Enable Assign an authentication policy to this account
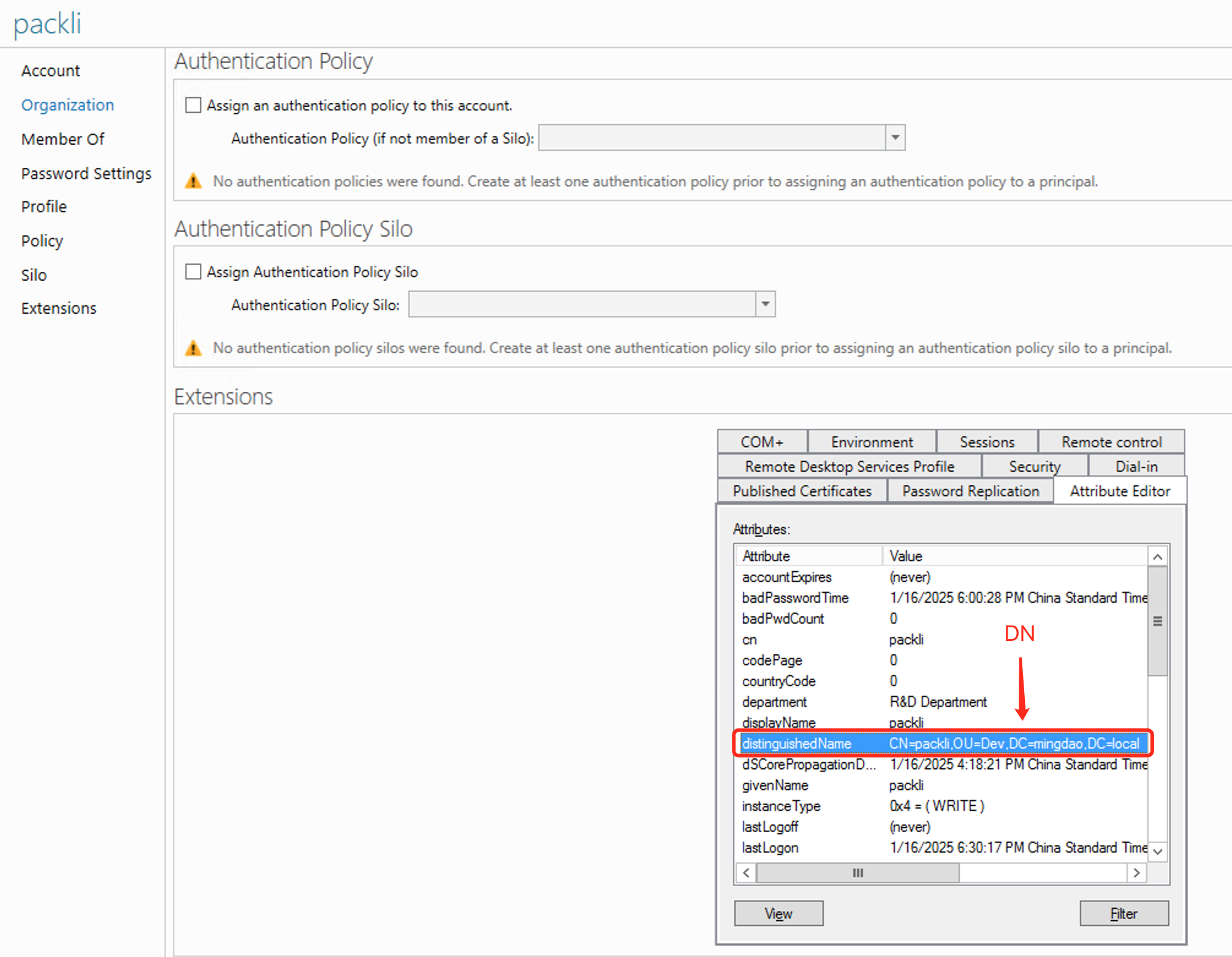Viewport: 1232px width, 957px height. [x=193, y=105]
